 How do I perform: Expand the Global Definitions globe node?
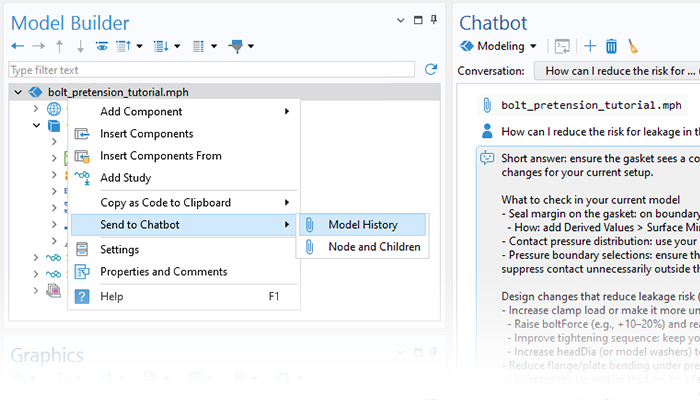pos(36,108)
